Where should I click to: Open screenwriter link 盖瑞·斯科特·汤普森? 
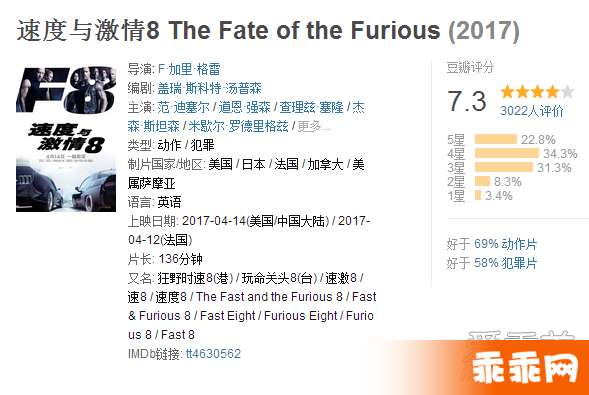[209, 88]
